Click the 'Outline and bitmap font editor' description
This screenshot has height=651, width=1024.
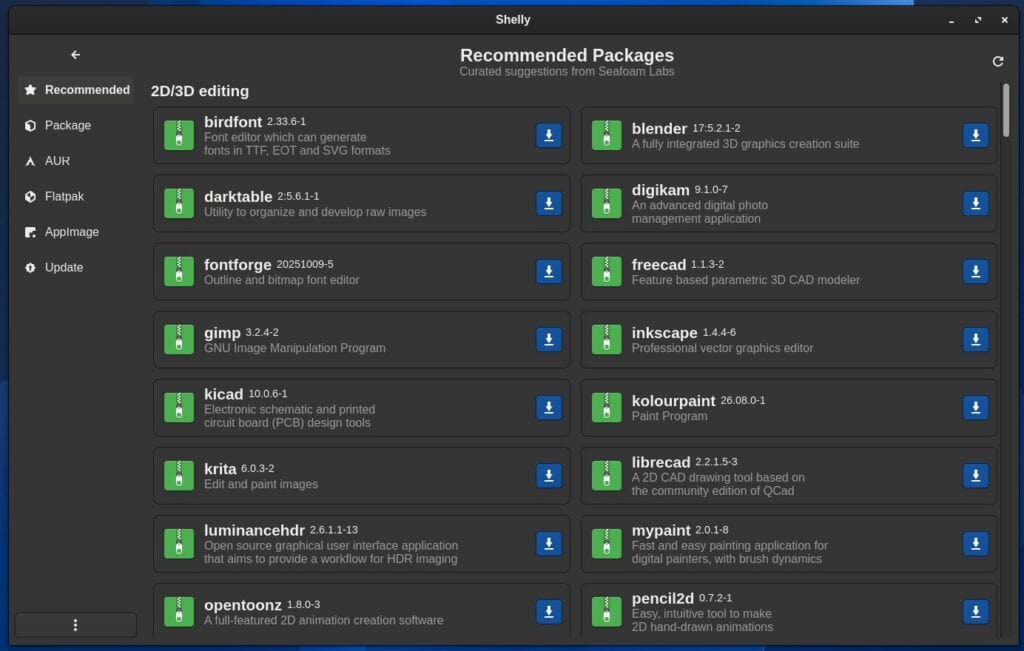(281, 280)
